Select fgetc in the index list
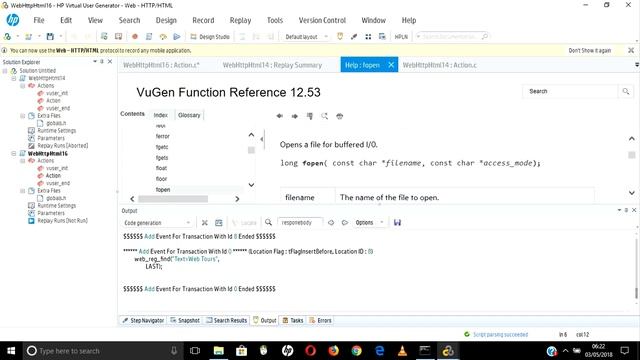This screenshot has width=640, height=360. point(162,147)
